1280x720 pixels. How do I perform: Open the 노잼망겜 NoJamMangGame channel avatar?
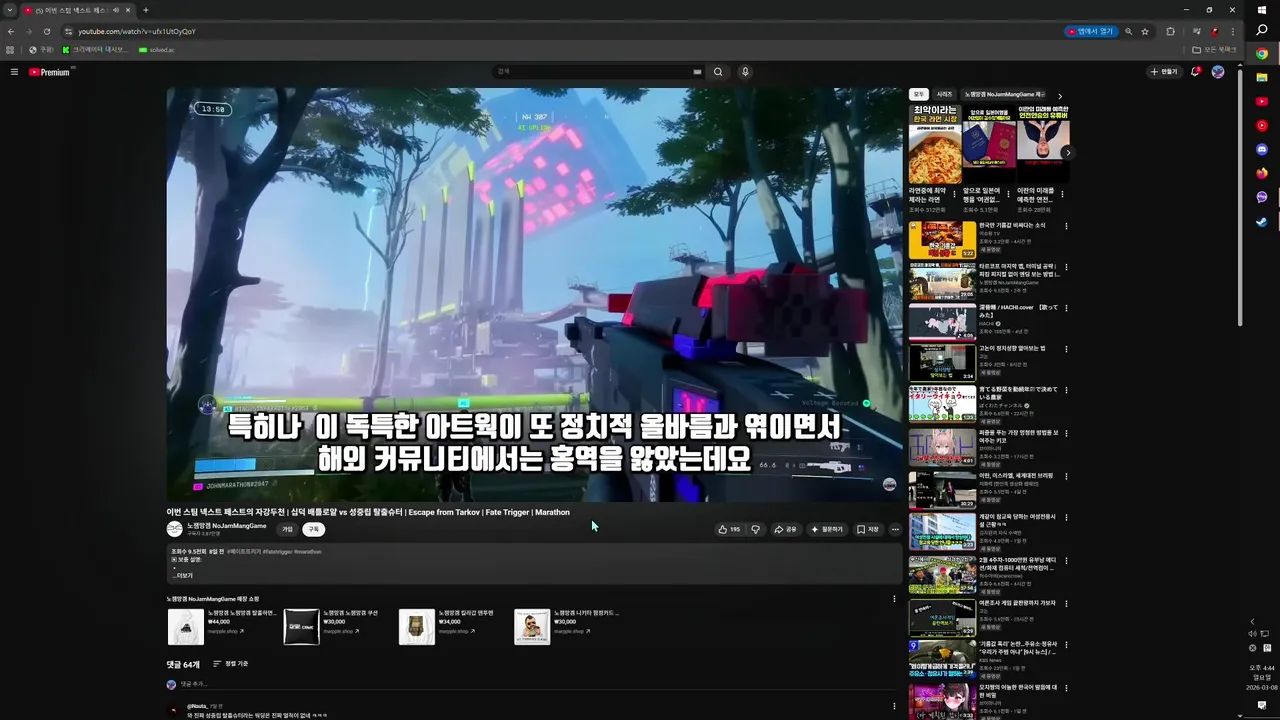coord(174,529)
